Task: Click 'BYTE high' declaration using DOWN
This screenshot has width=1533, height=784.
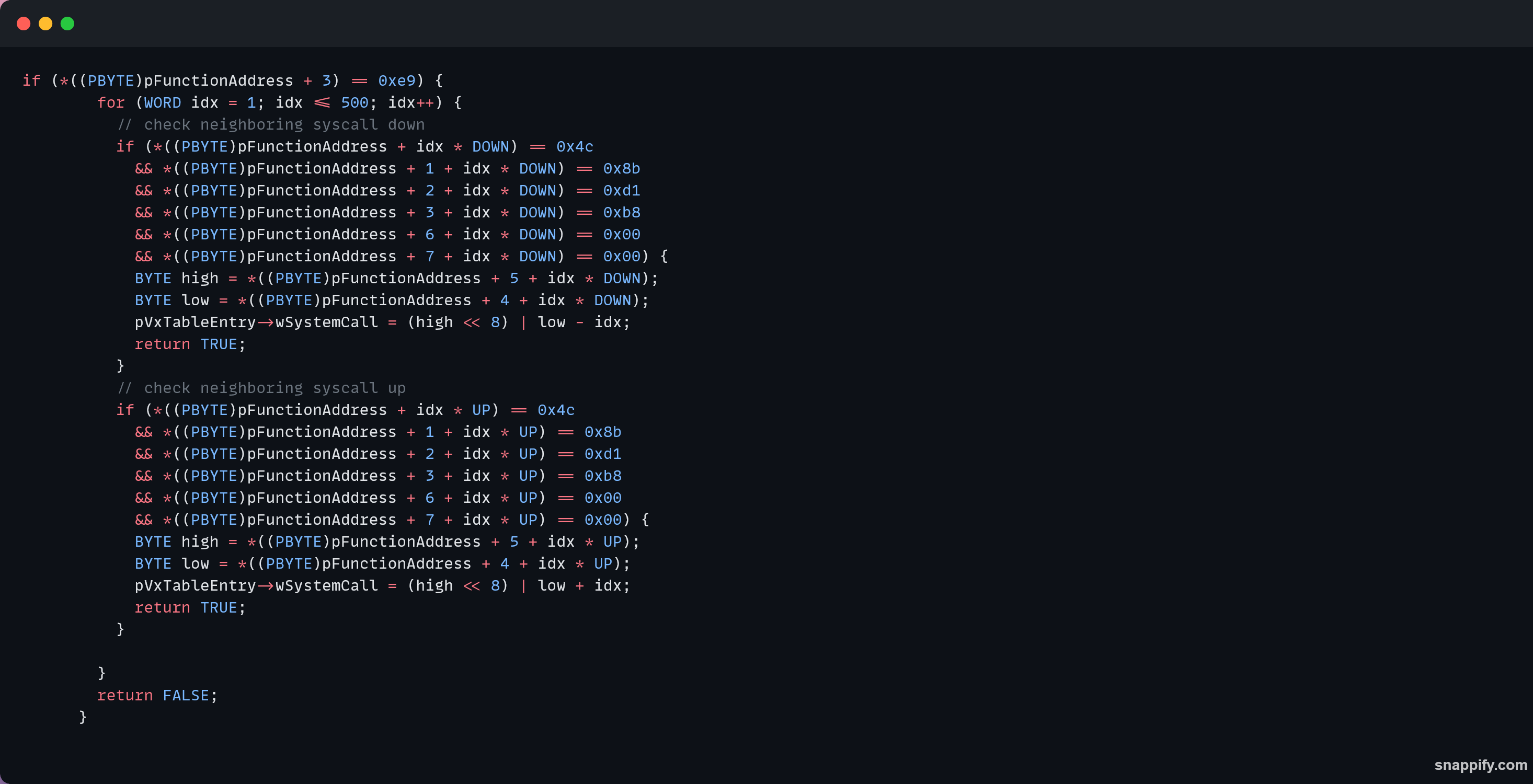Action: pos(396,279)
